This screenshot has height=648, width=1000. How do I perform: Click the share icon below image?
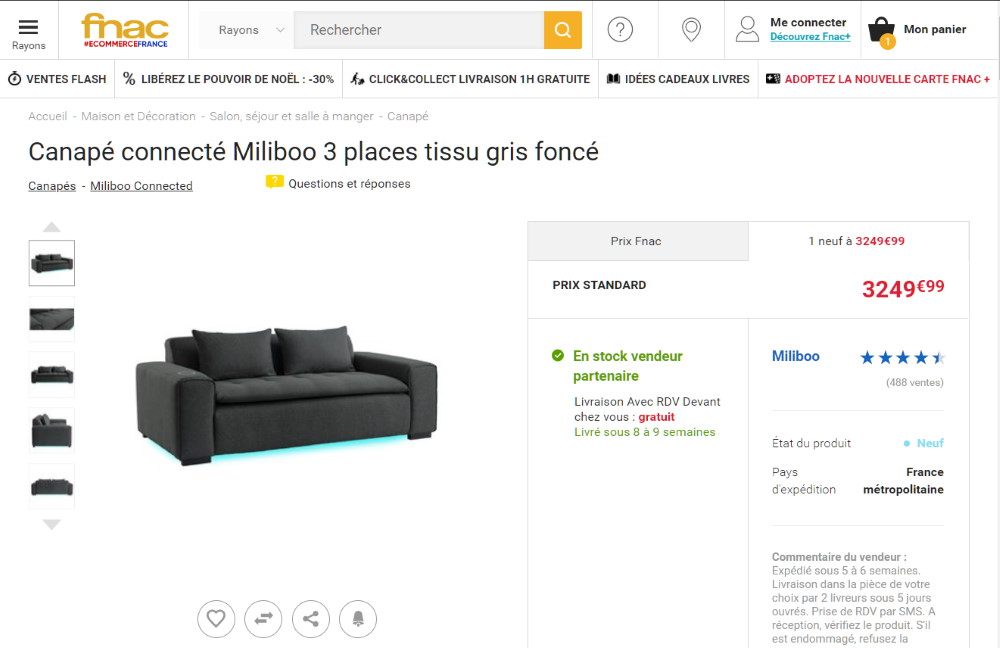tap(311, 619)
